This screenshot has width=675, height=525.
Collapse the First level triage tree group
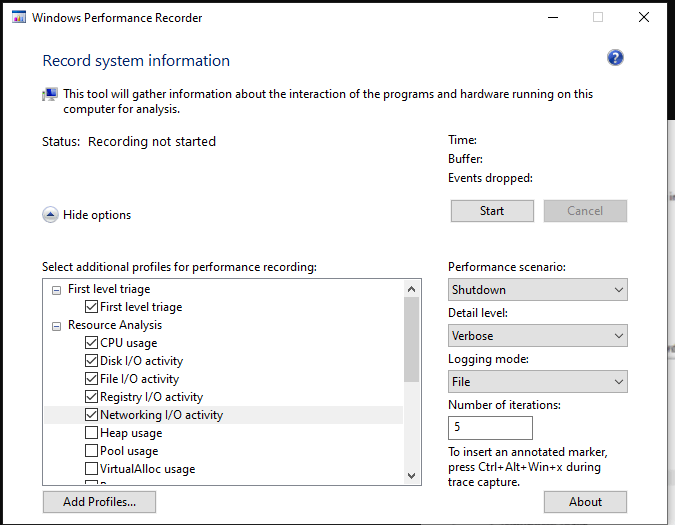(56, 290)
